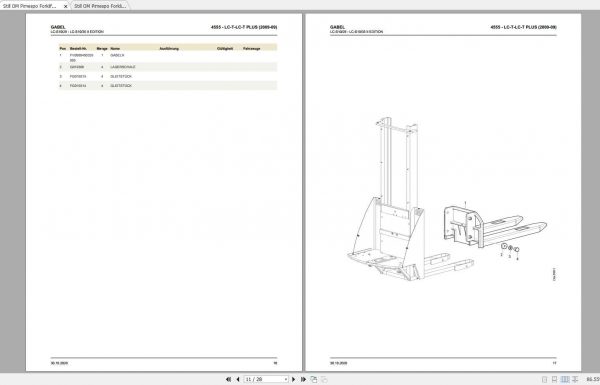The height and width of the screenshot is (385, 600).
Task: Close the first document tab
Action: pyautogui.click(x=65, y=7)
